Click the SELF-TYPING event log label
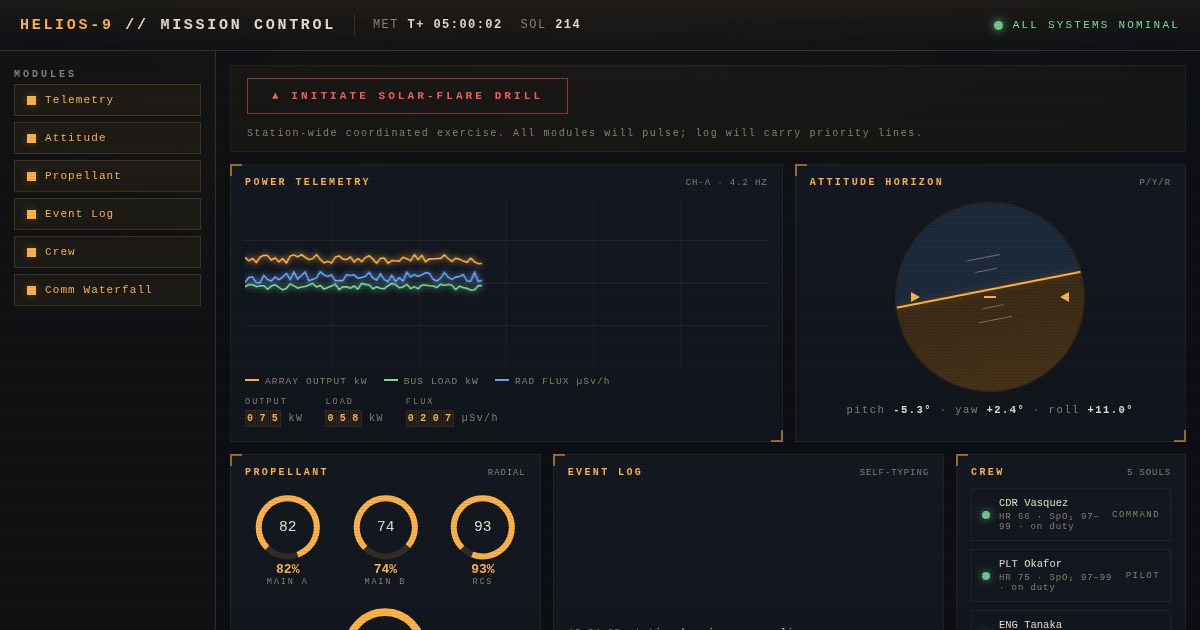Screen dimensions: 1200x630 tap(894, 473)
